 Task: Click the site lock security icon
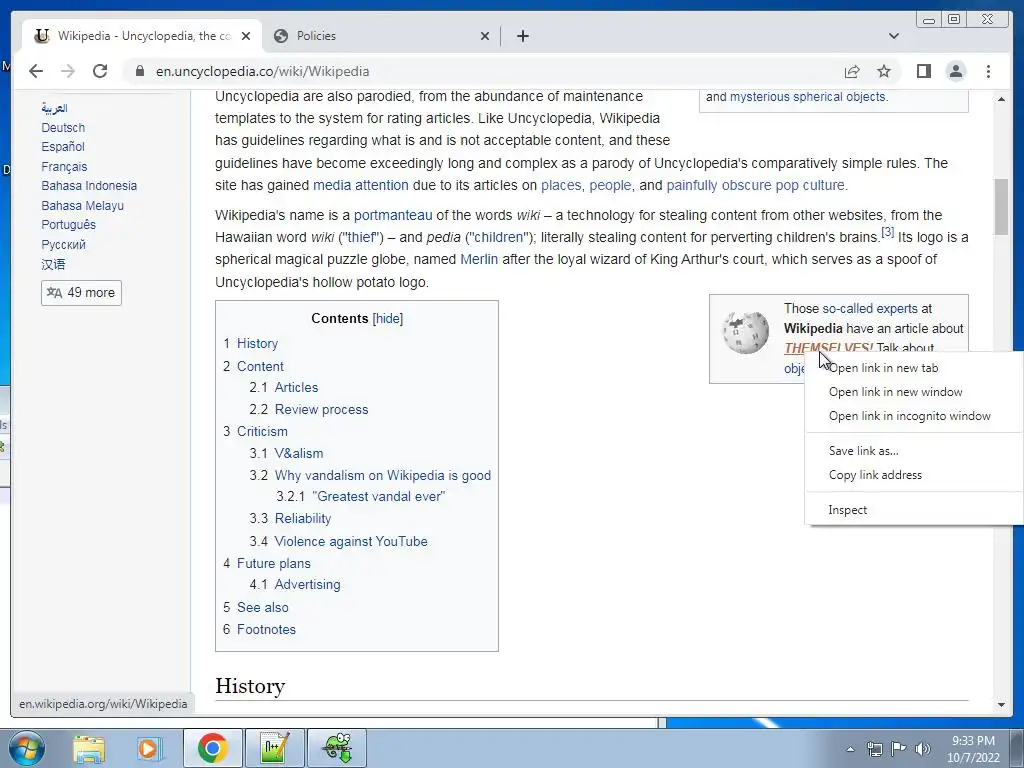click(x=139, y=71)
